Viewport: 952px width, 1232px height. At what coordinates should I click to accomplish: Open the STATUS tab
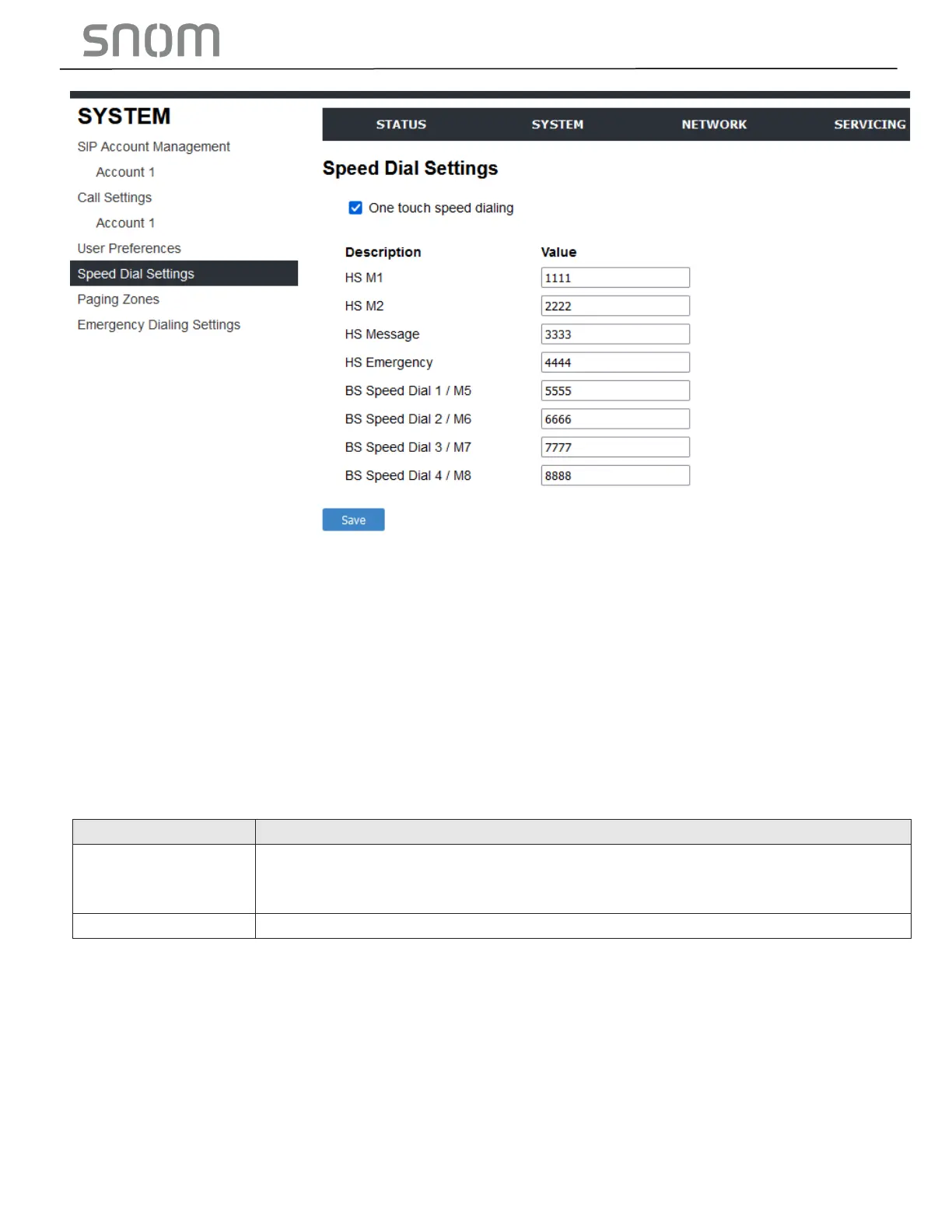(401, 124)
